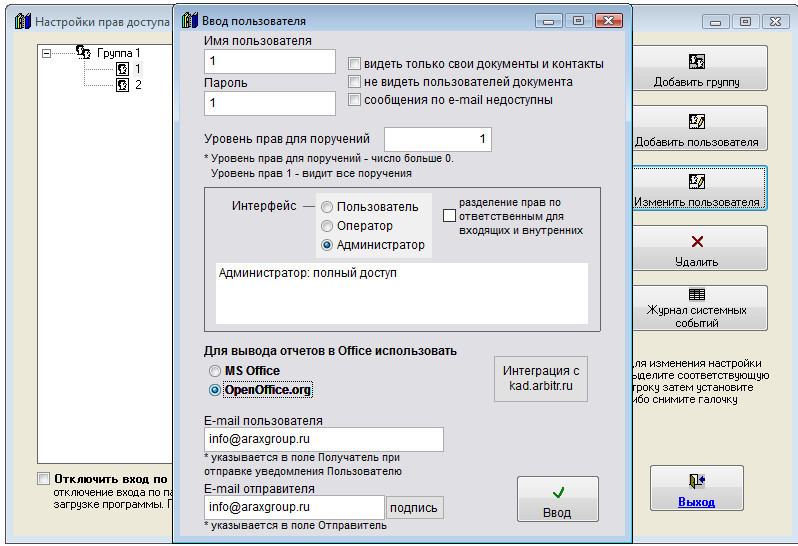This screenshot has height=546, width=798.
Task: Click the Add group button icon
Action: point(697,62)
